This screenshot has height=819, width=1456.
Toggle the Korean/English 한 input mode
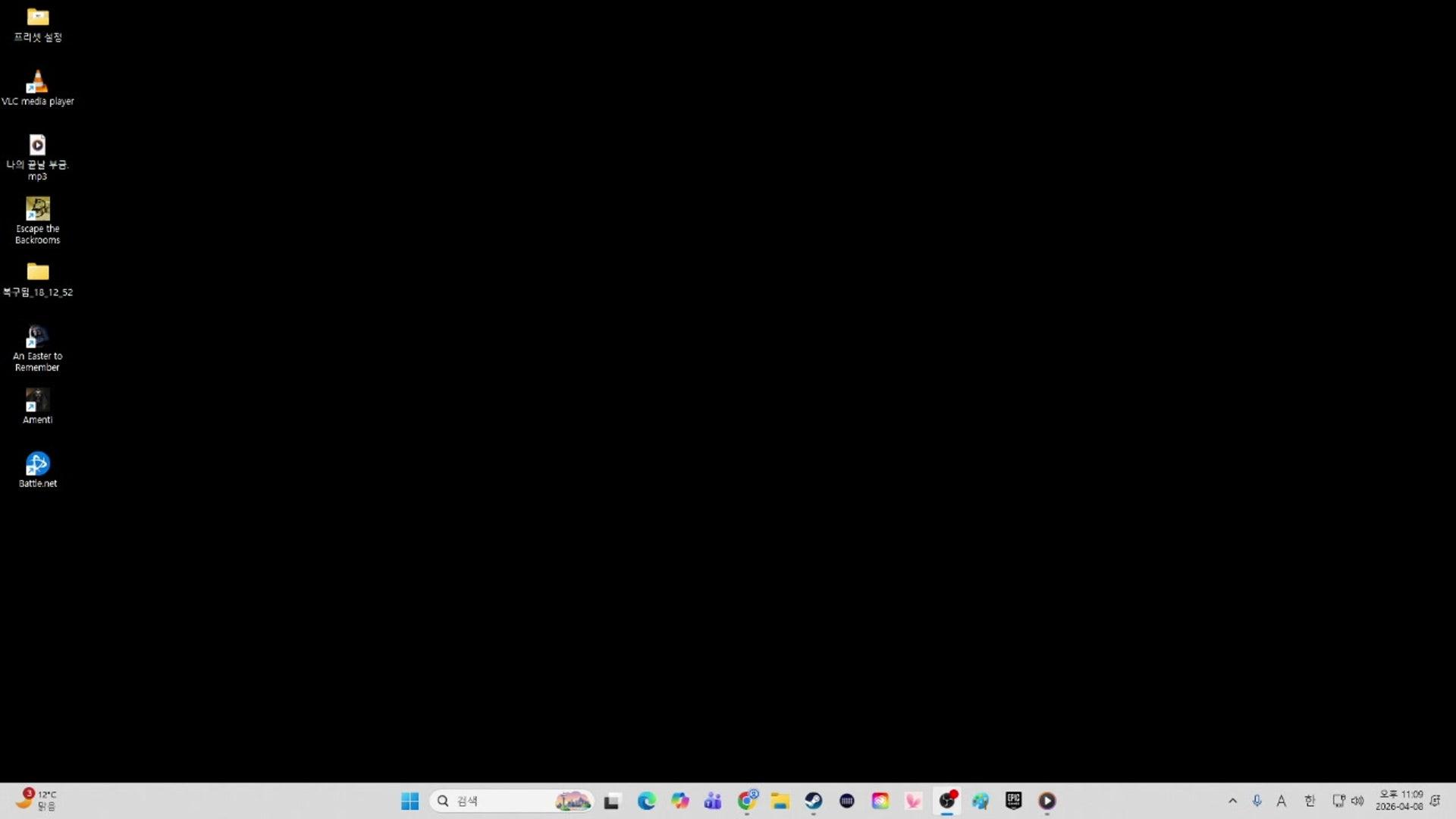1310,801
